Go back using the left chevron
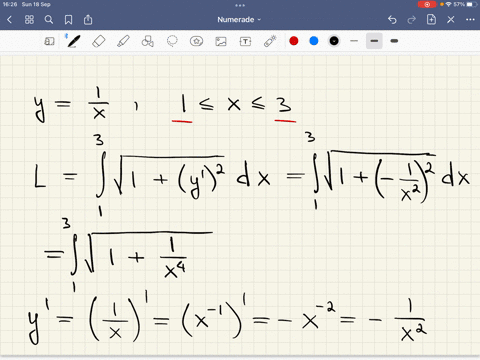480x360 pixels. pyautogui.click(x=9, y=20)
